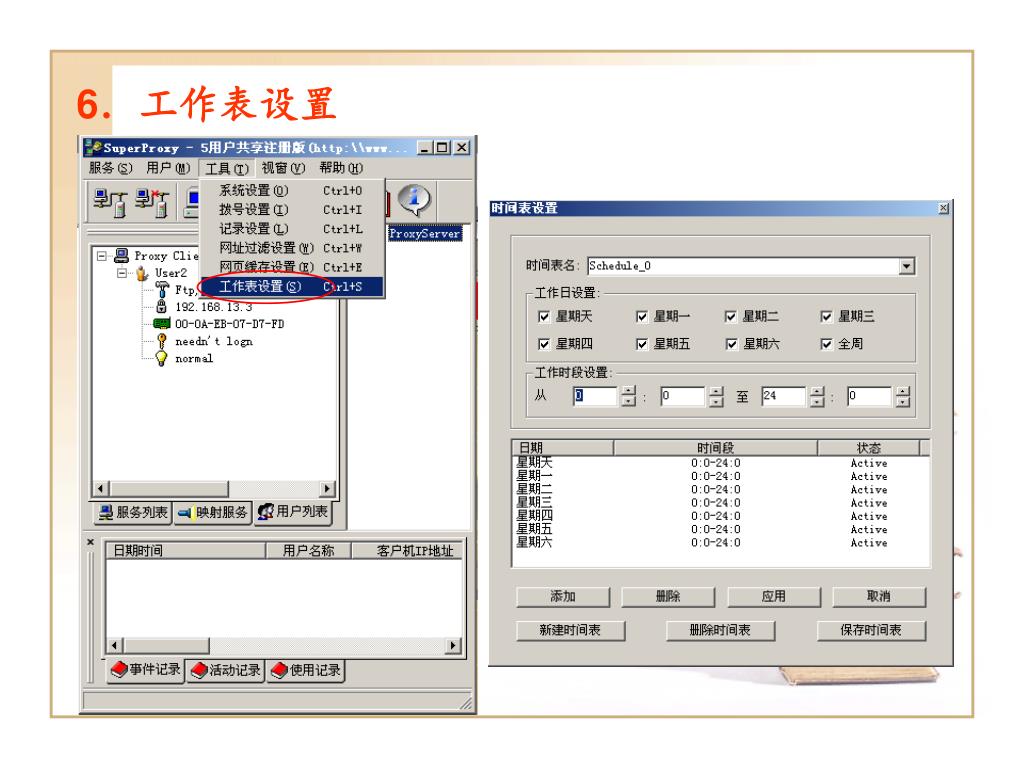This screenshot has width=1024, height=768.
Task: Close the log panel with the small x
Action: point(90,542)
